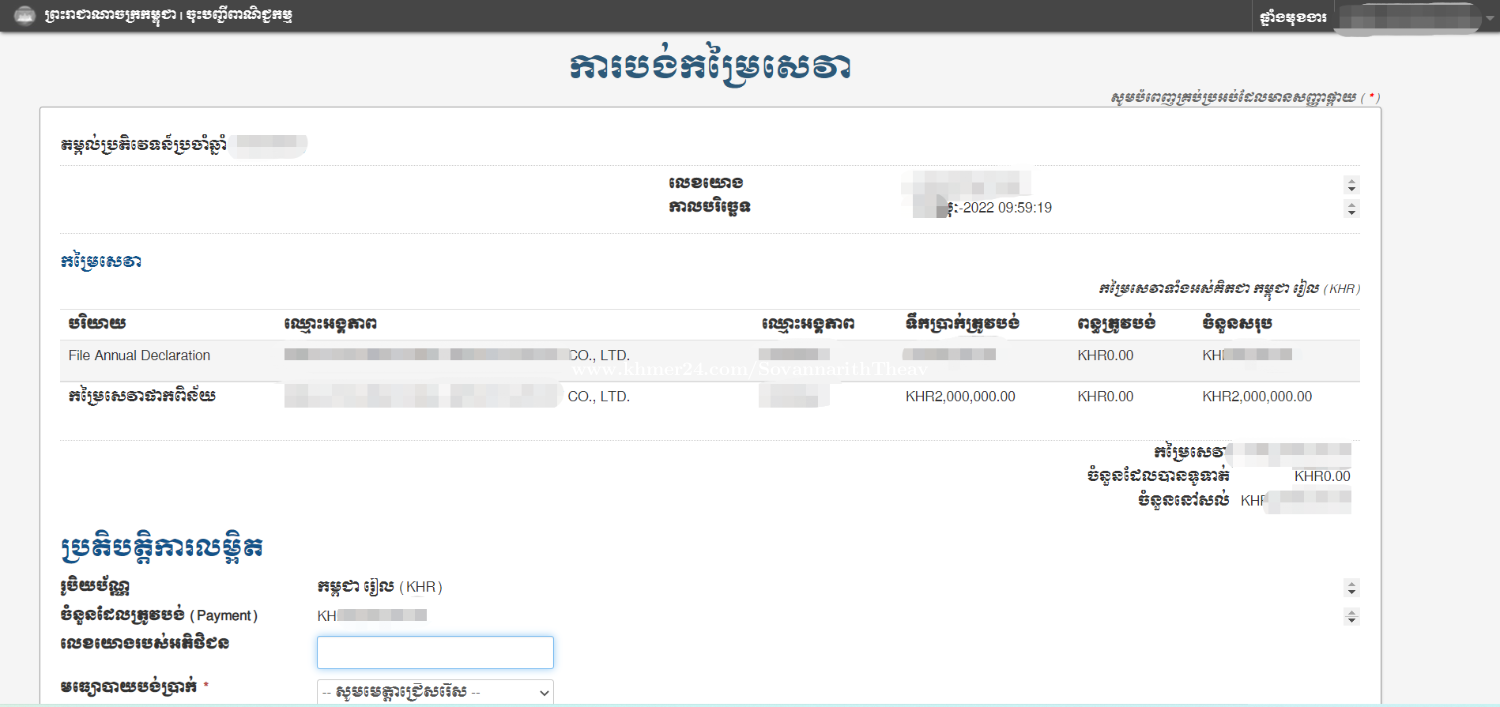Select the File Annual Declaration row
1500x707 pixels.
tap(139, 356)
